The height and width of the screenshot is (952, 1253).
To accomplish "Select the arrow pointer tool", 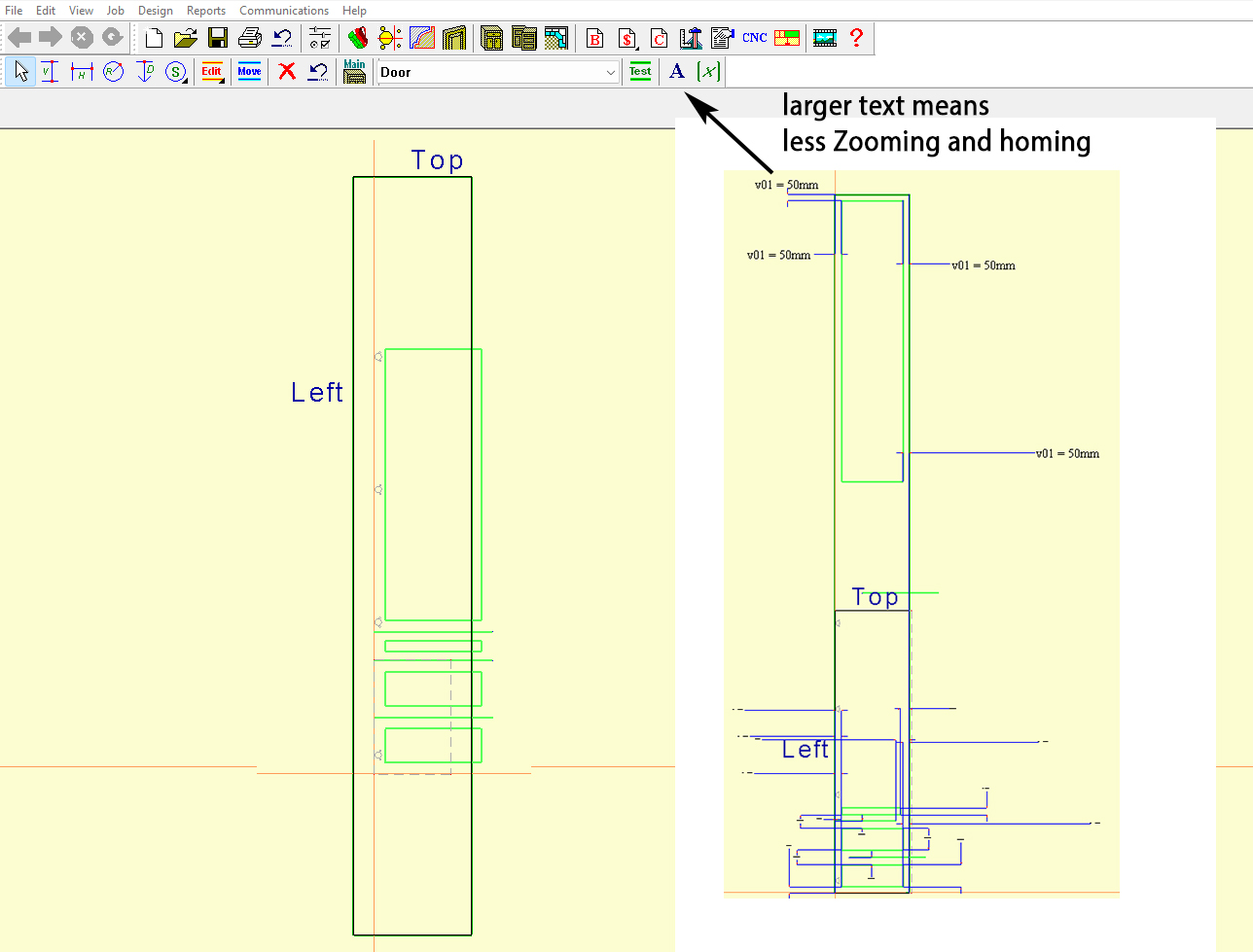I will pos(20,72).
